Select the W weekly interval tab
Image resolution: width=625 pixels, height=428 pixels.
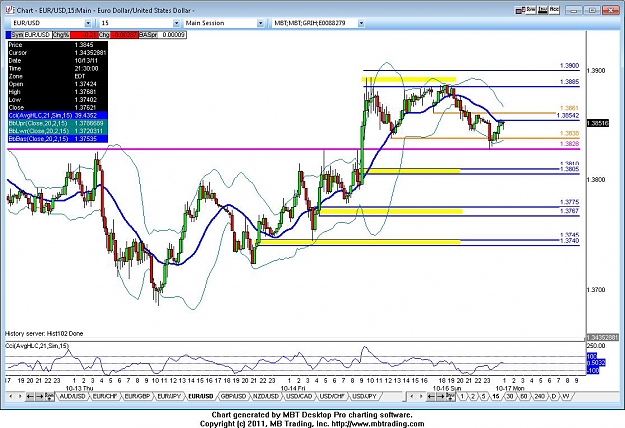click(x=565, y=397)
